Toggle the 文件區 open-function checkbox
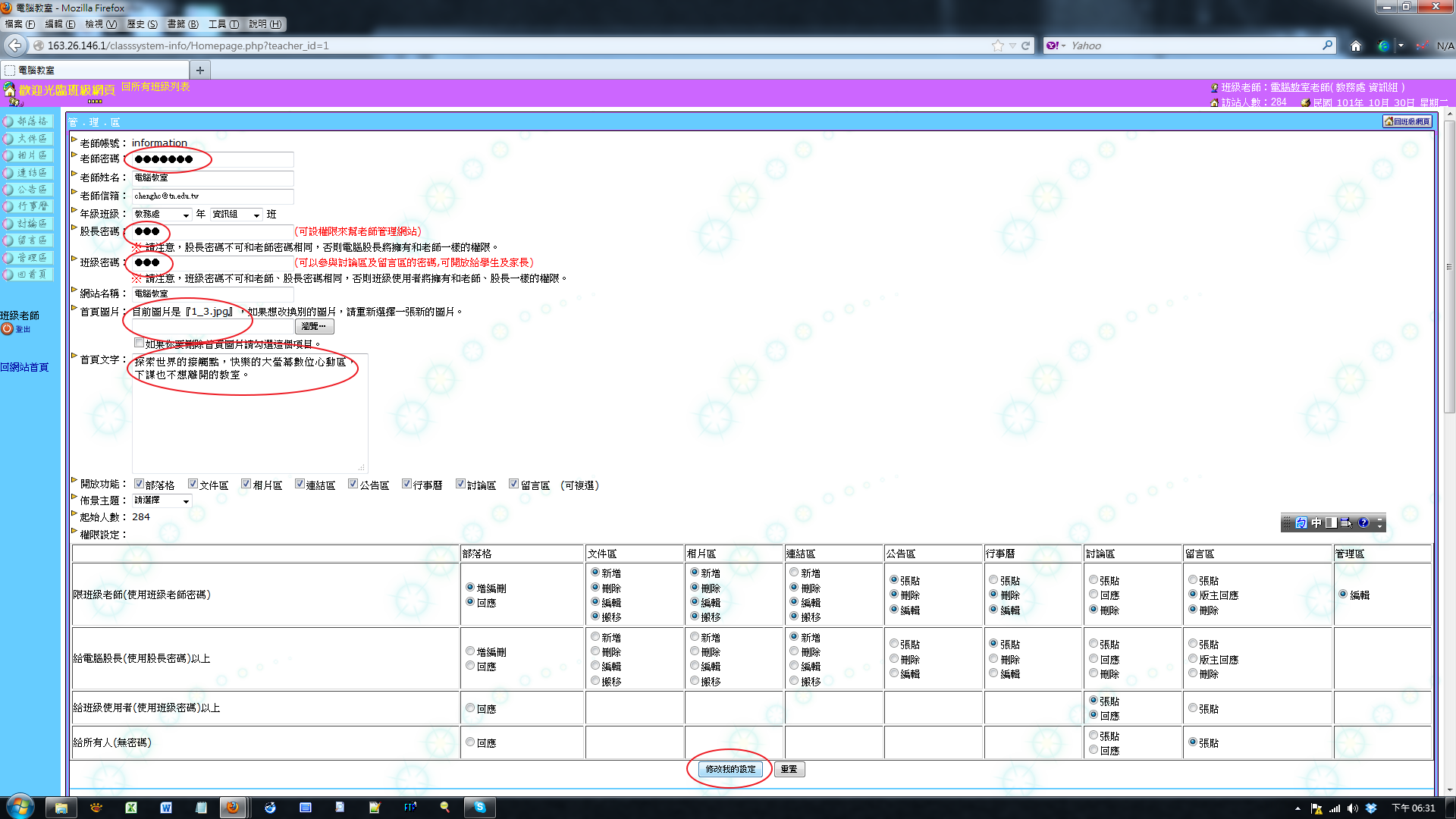Image resolution: width=1456 pixels, height=819 pixels. click(x=193, y=484)
